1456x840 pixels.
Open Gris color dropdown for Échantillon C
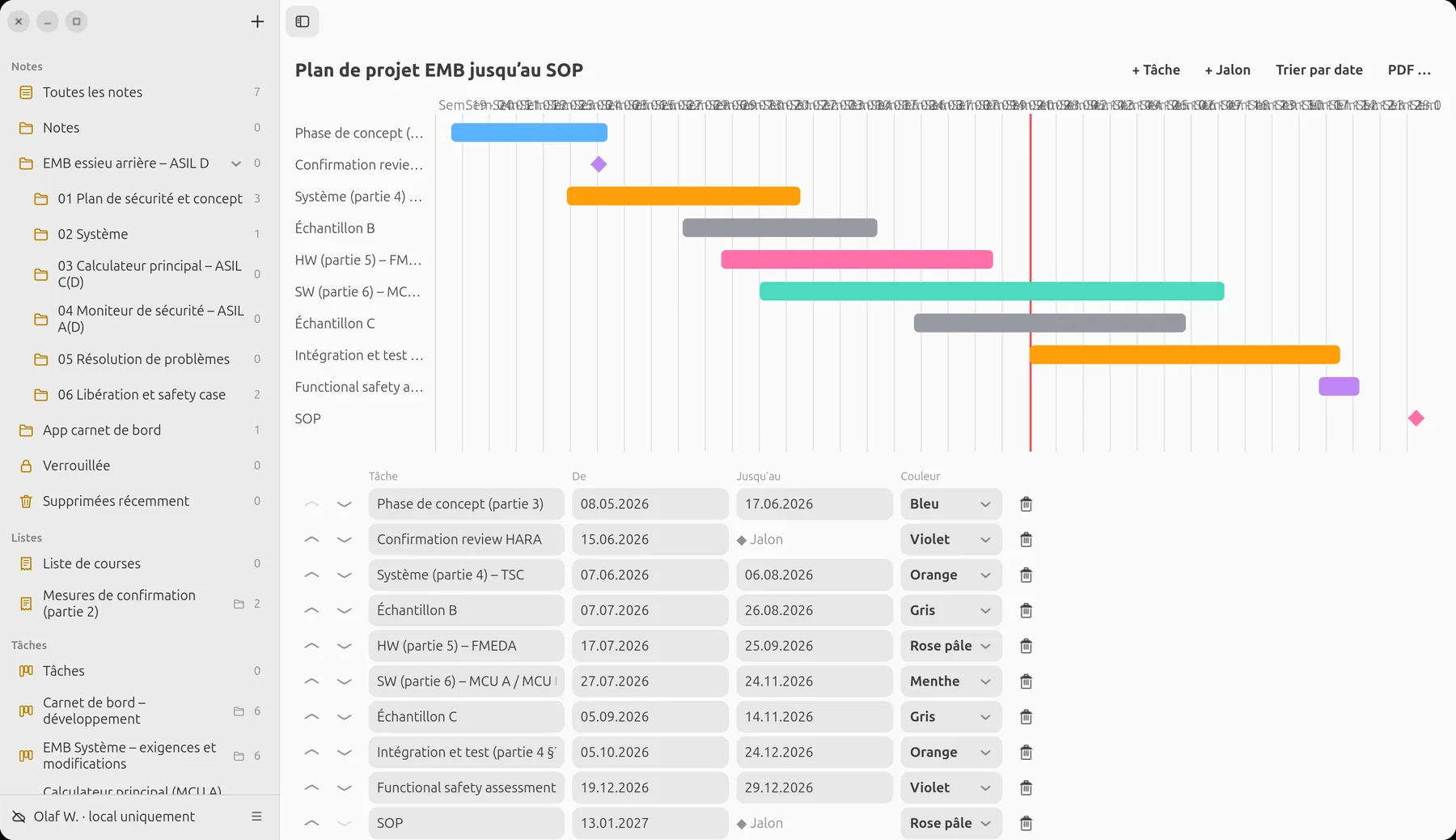tap(951, 717)
